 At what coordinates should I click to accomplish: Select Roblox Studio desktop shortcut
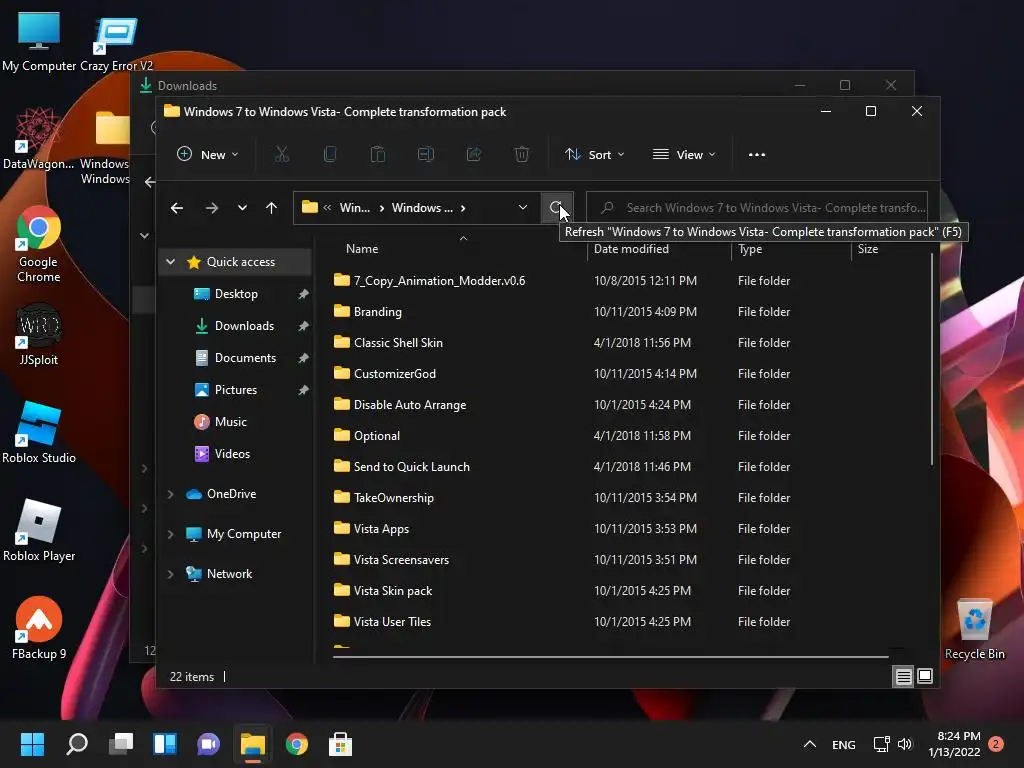[39, 432]
